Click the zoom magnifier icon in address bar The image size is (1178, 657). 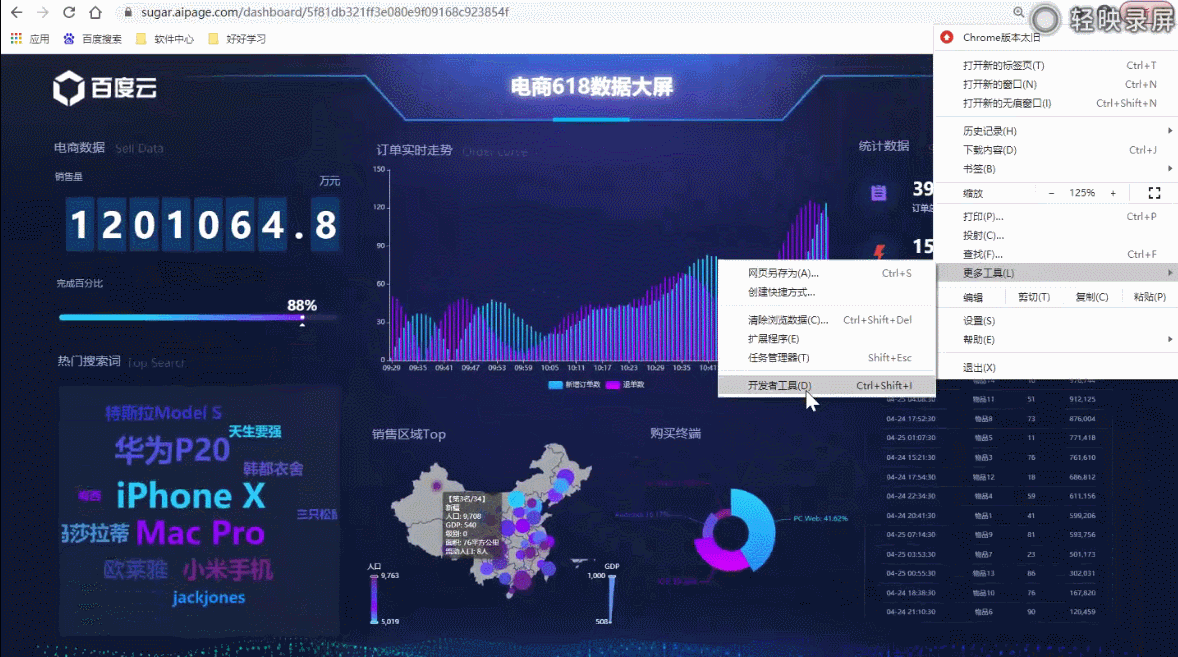point(1019,12)
